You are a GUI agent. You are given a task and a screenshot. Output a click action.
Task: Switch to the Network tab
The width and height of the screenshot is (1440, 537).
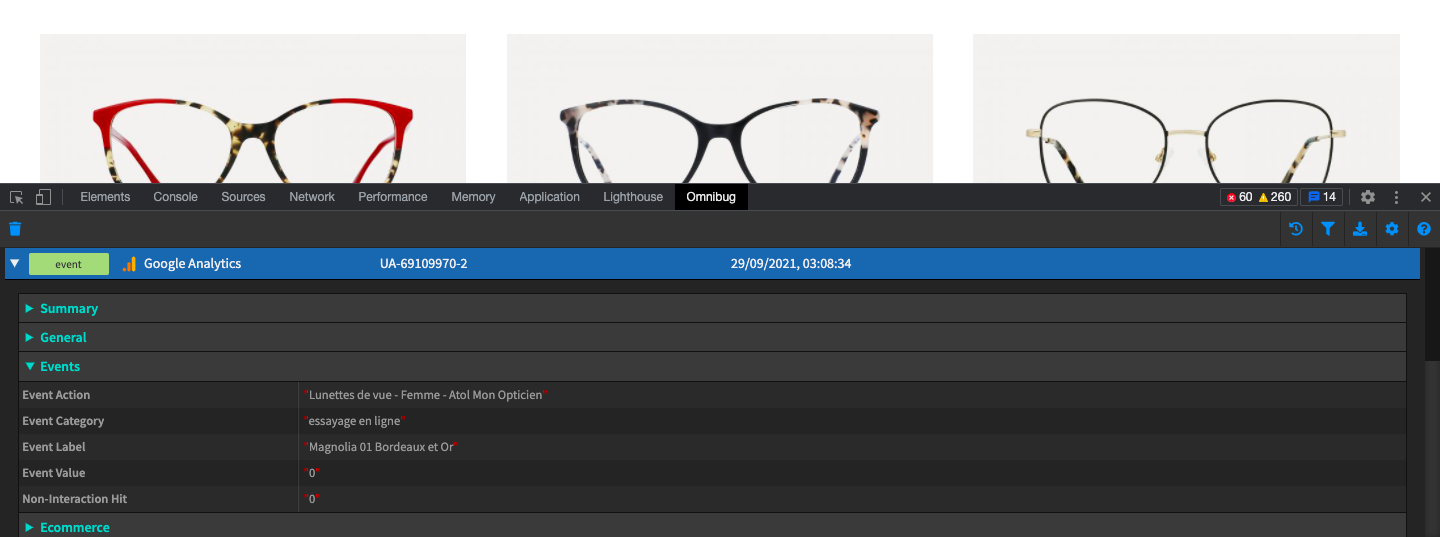coord(312,197)
